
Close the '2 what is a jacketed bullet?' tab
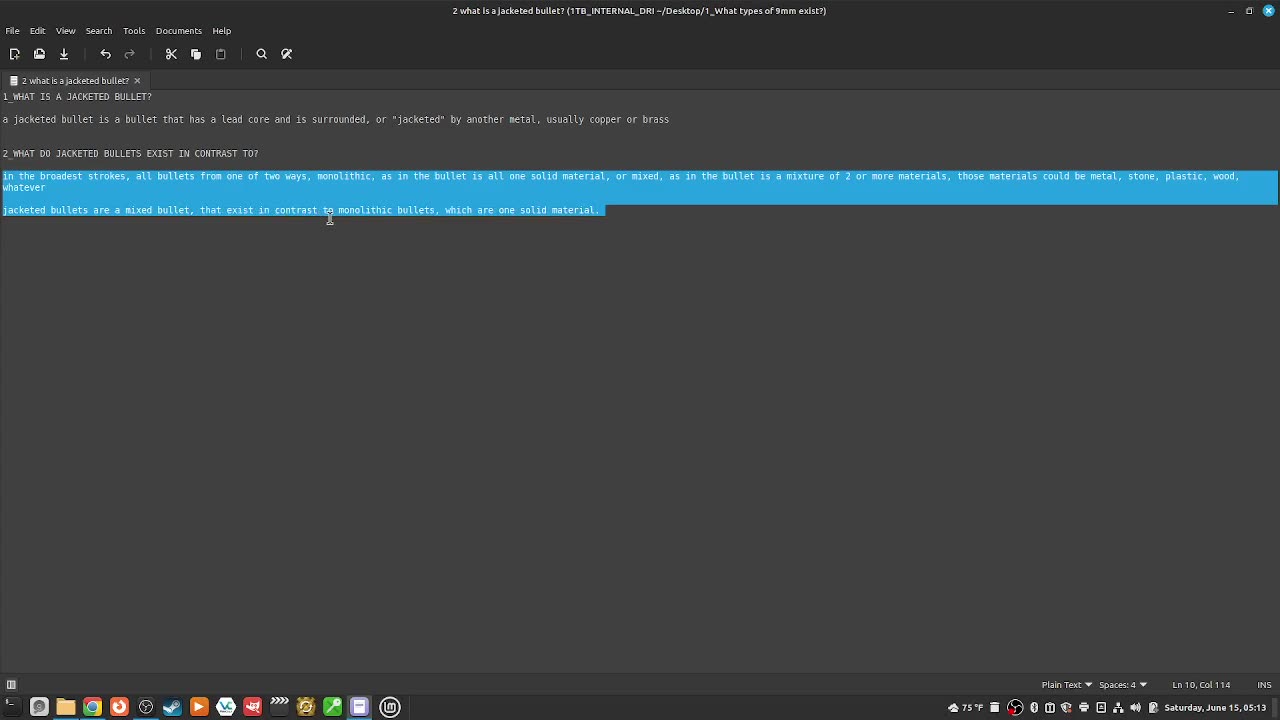(x=137, y=80)
